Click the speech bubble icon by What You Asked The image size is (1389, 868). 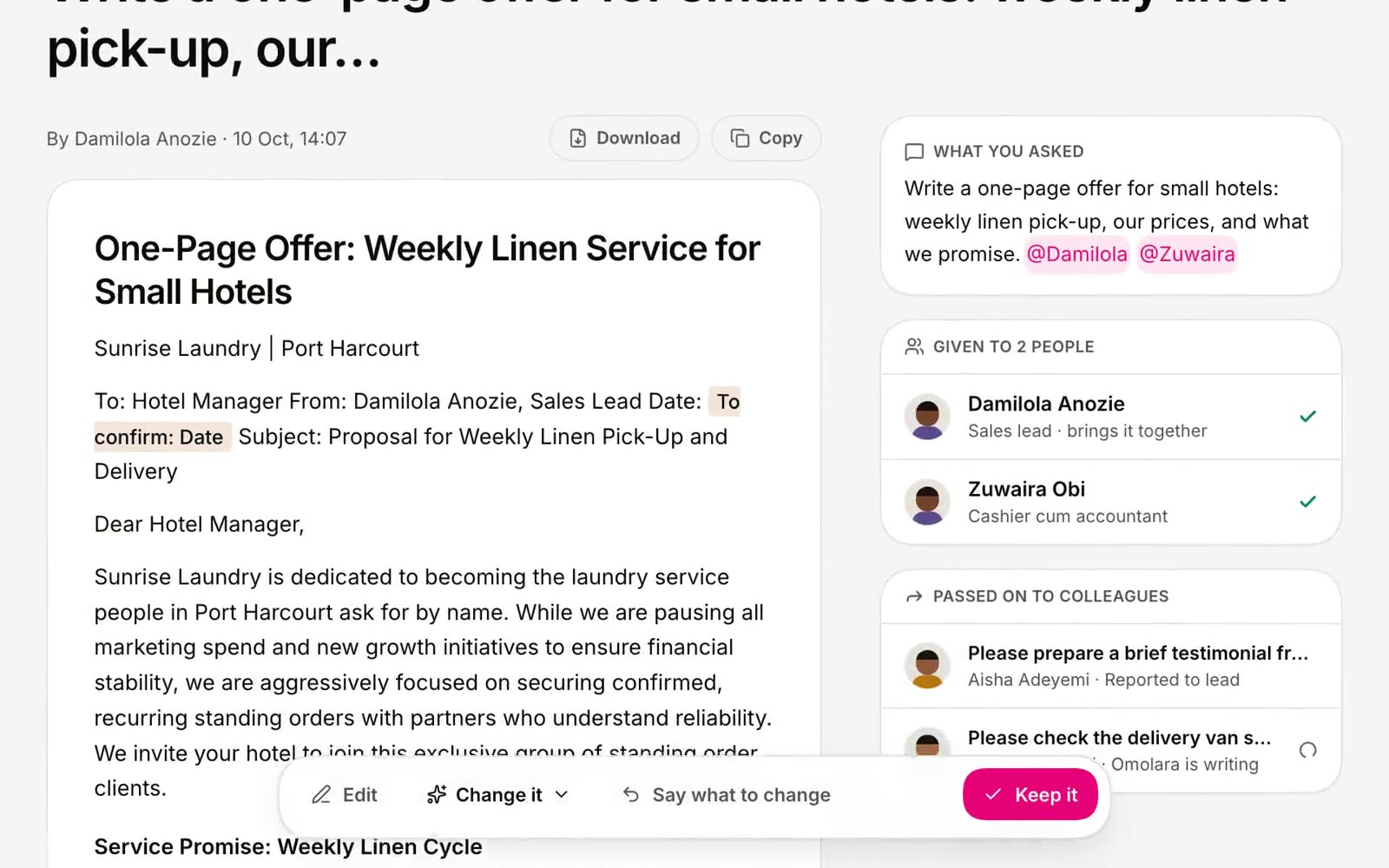point(914,152)
